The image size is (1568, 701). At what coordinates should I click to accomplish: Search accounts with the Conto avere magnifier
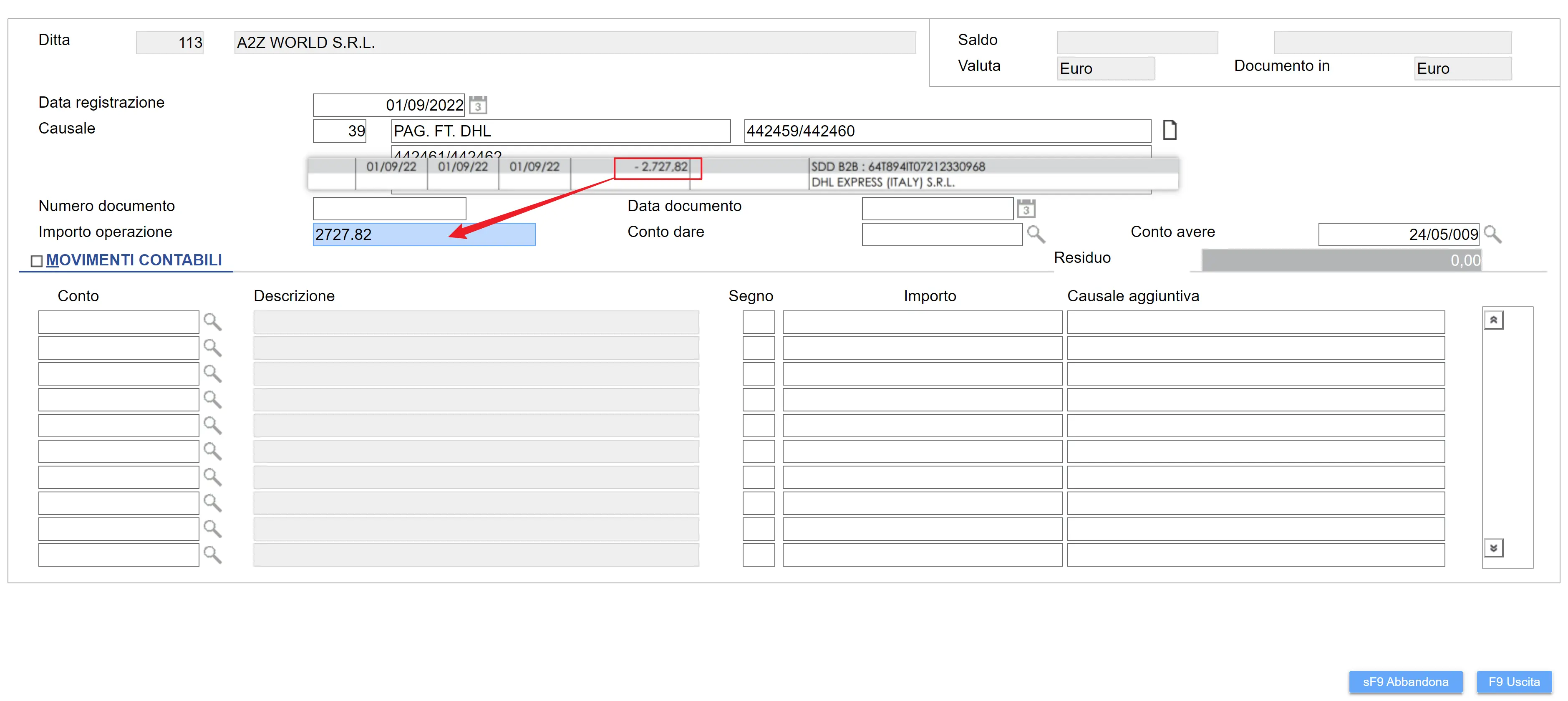1492,234
